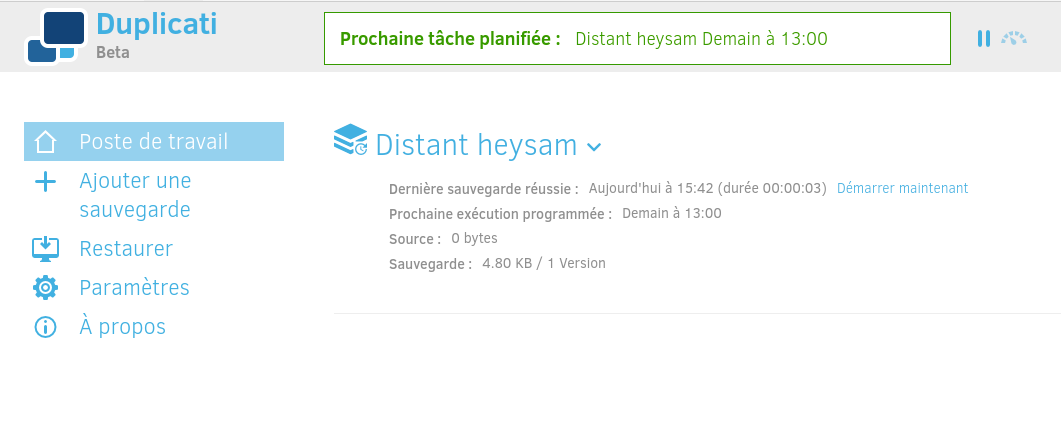Click the Restaurer download monitor icon

(x=45, y=249)
